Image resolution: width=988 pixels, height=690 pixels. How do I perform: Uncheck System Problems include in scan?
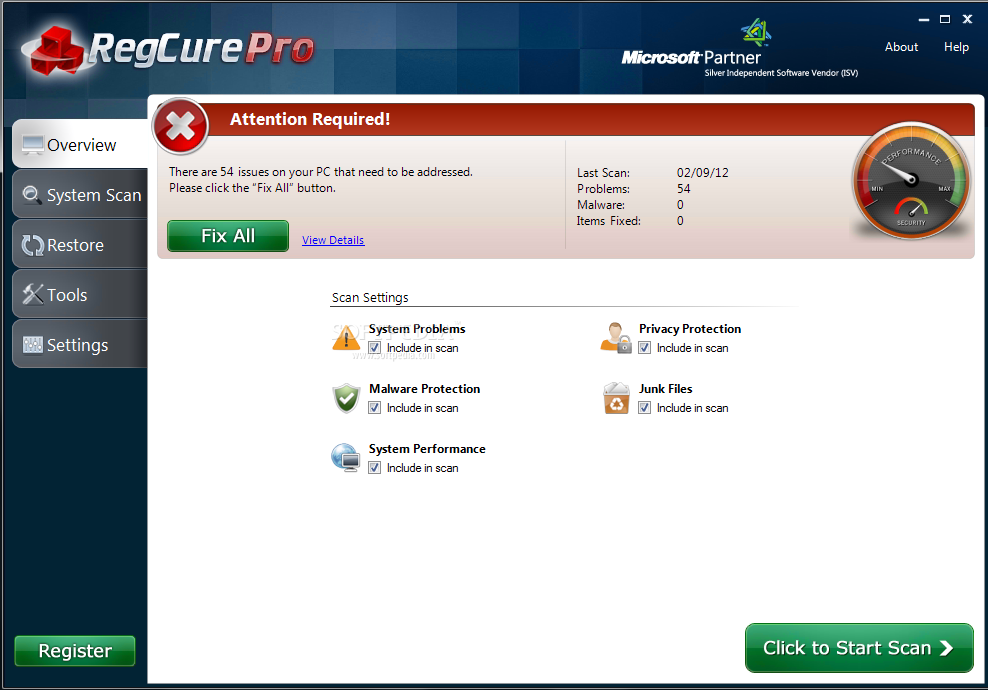point(375,348)
